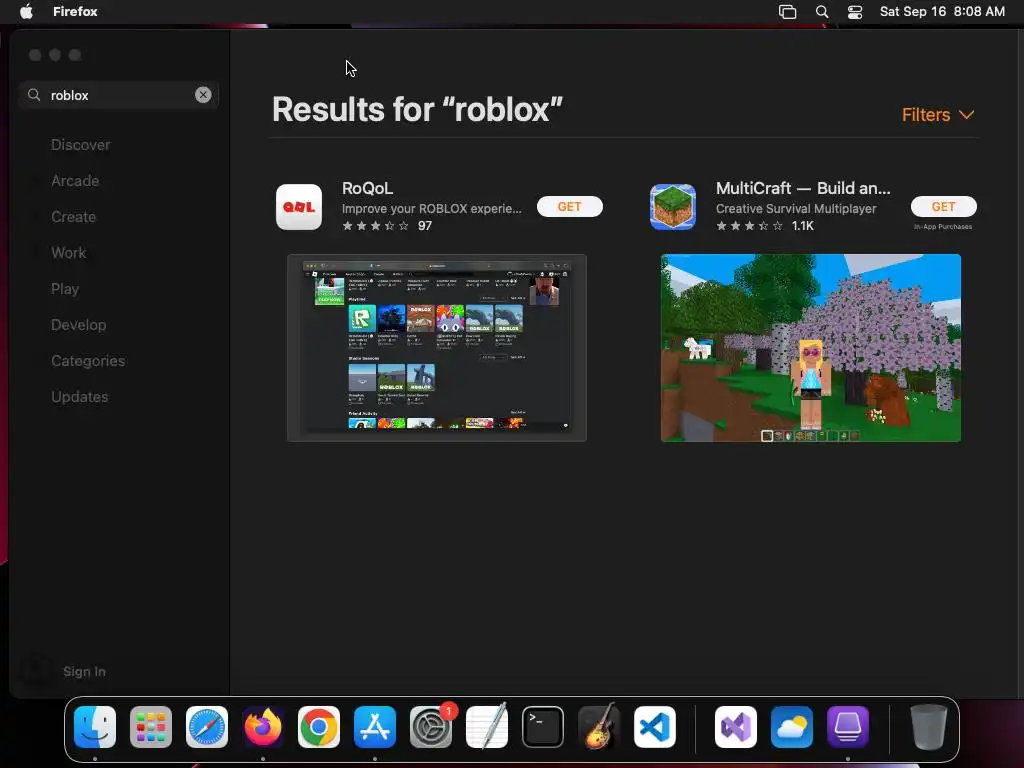Open the Firefox menu in menu bar
This screenshot has width=1024, height=768.
coord(75,11)
